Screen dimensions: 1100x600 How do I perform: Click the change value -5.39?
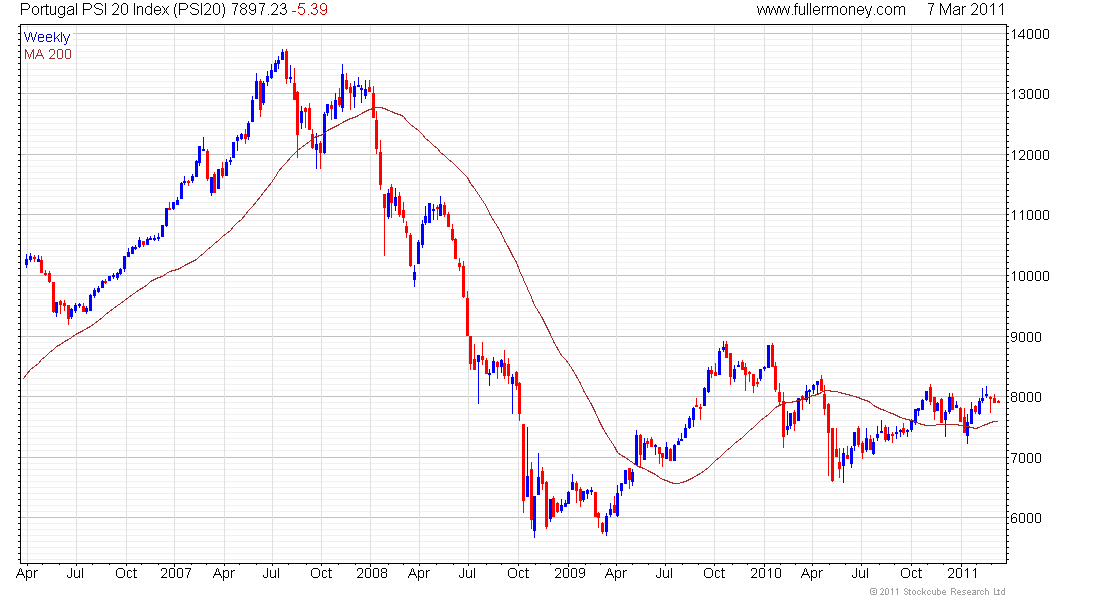click(x=309, y=10)
